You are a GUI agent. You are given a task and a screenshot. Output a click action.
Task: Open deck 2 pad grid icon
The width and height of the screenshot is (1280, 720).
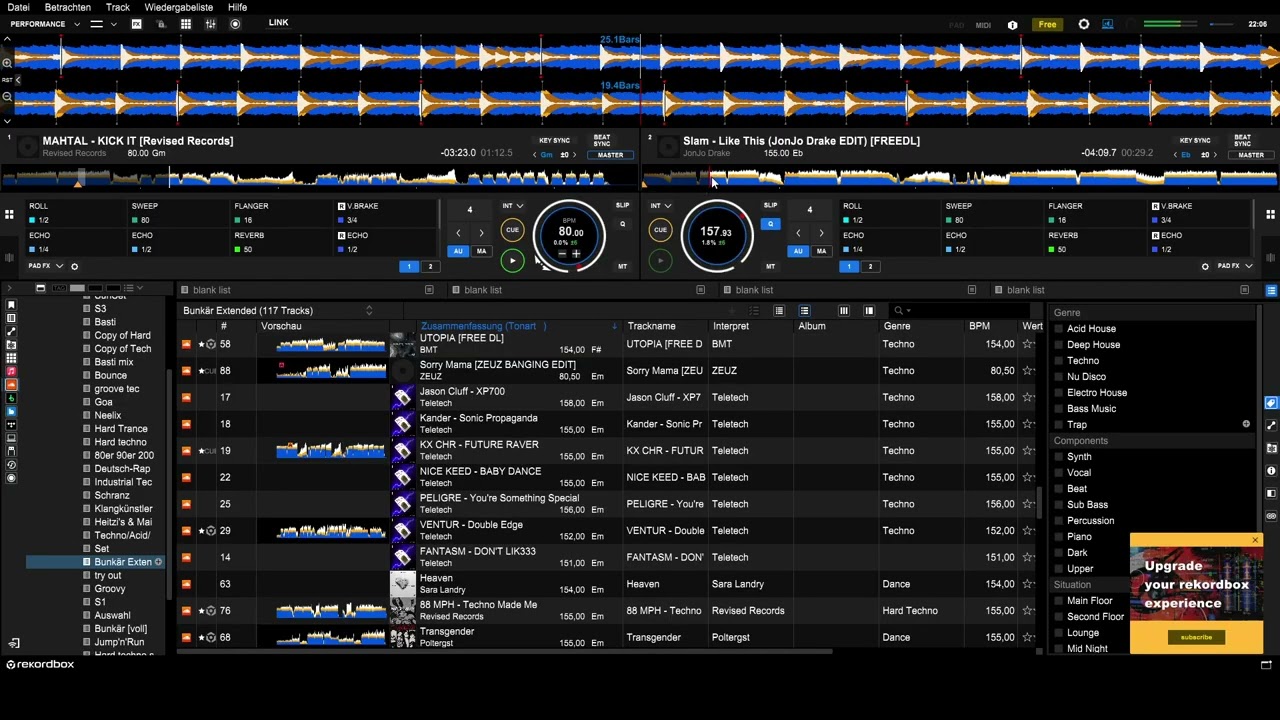click(1270, 214)
